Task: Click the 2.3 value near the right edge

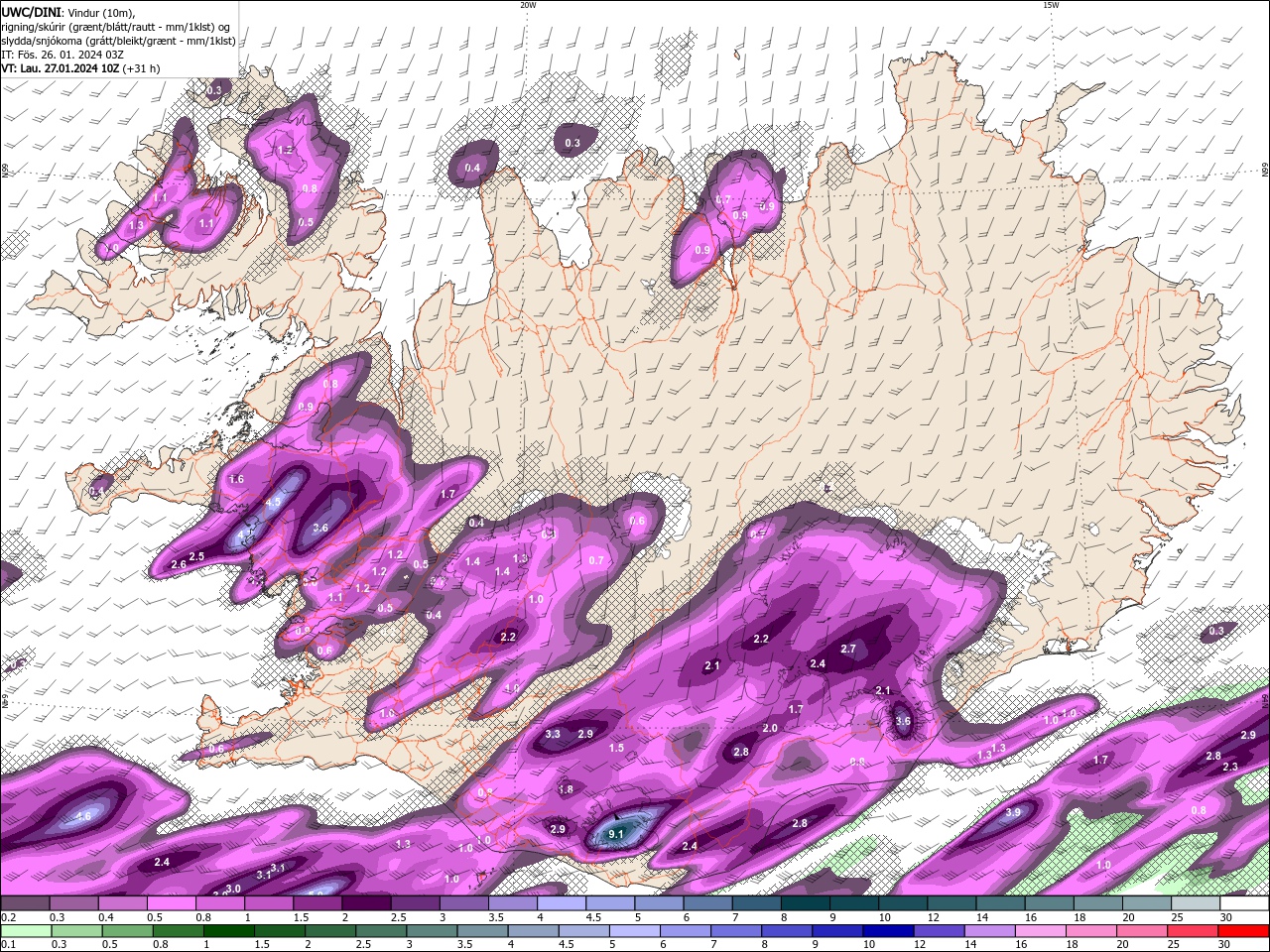Action: (1230, 767)
